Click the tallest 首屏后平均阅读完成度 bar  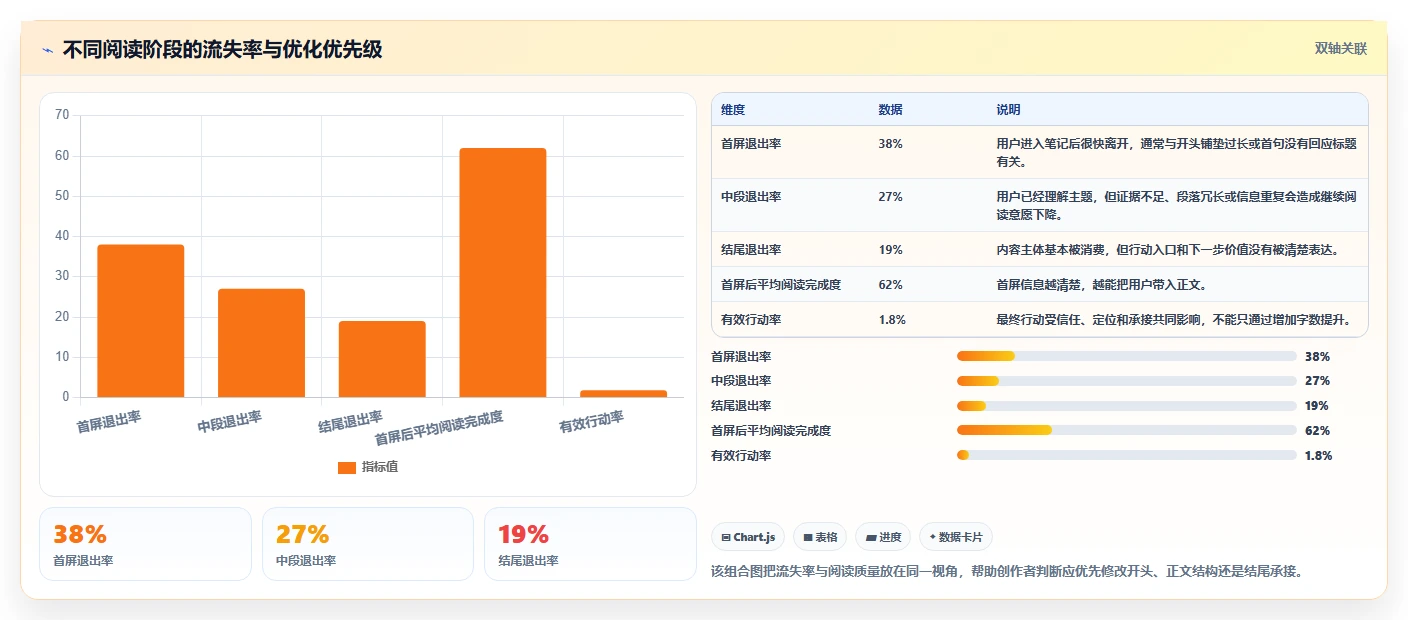coord(503,273)
